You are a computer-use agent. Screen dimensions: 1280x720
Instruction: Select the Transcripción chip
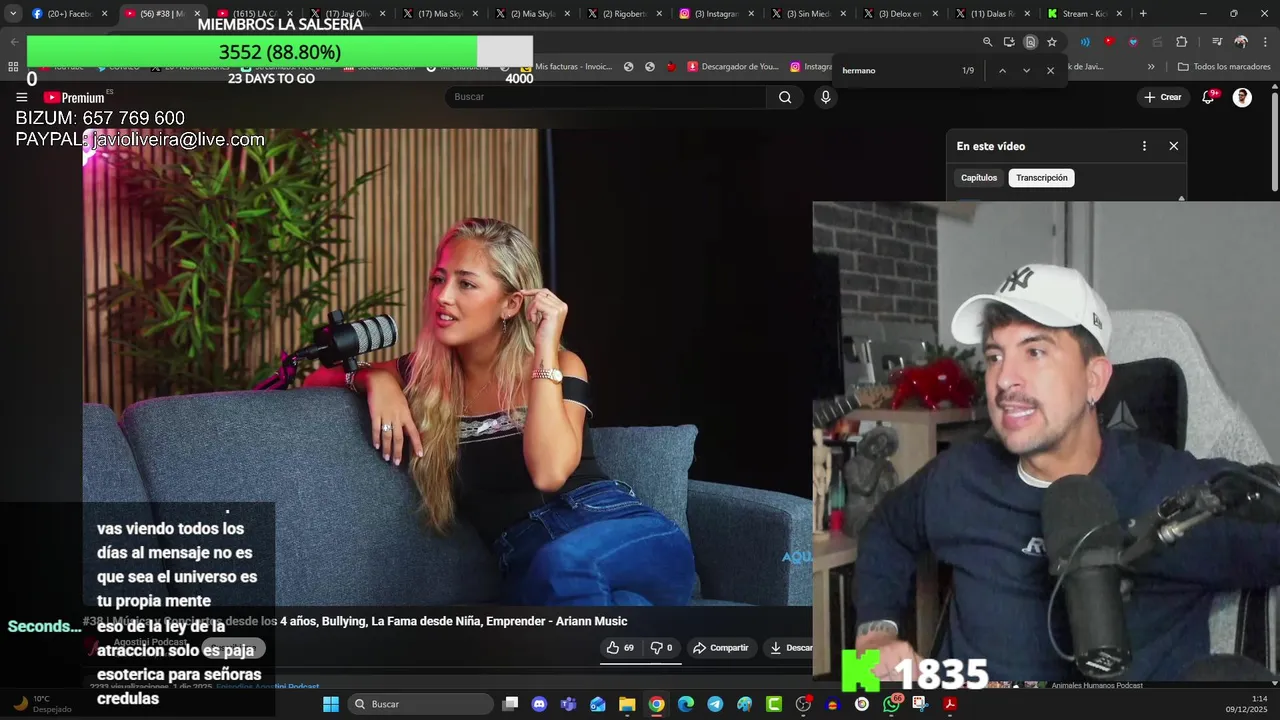(1042, 178)
